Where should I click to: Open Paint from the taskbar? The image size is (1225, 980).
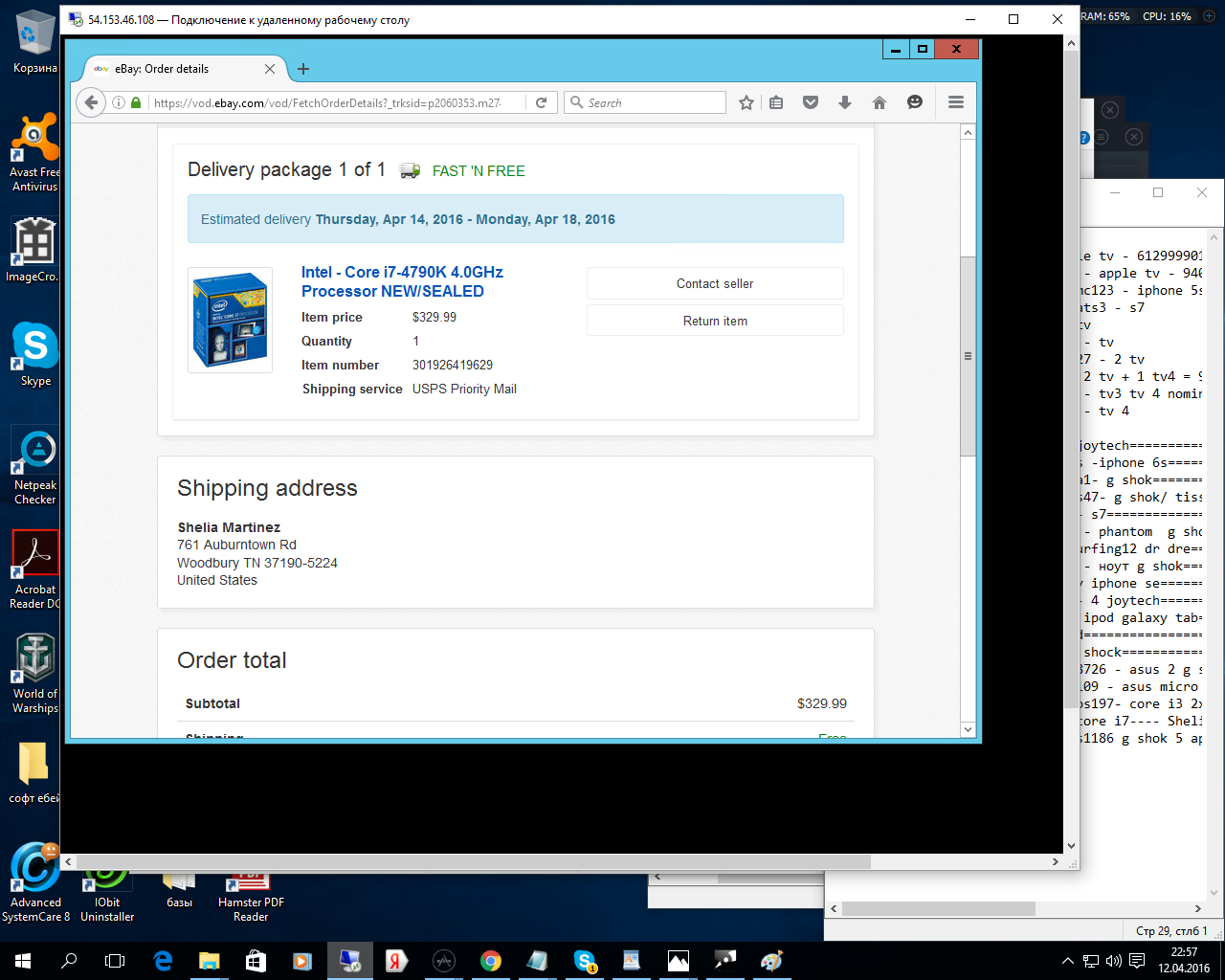[771, 961]
